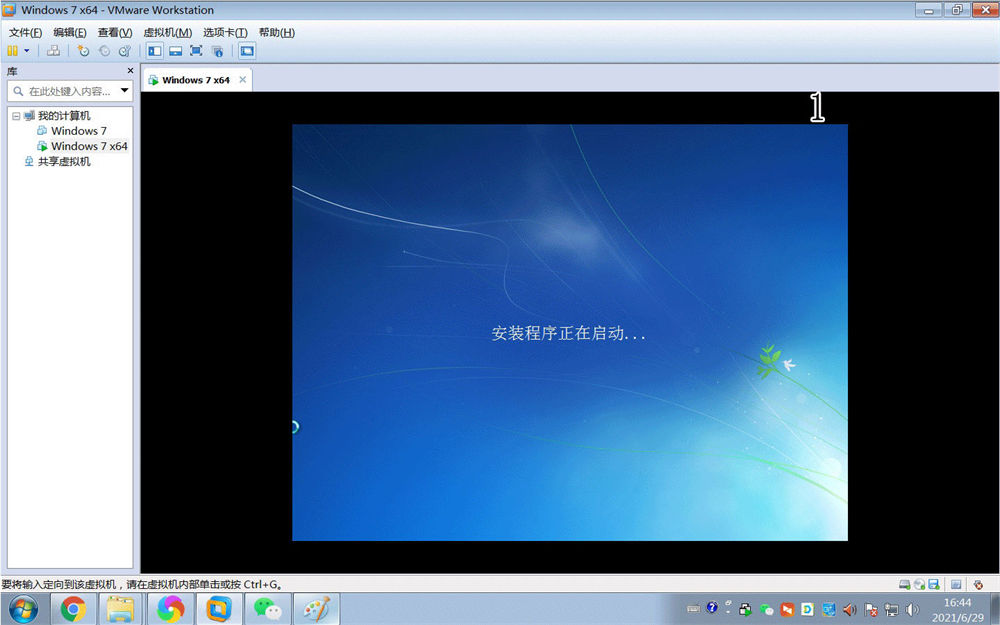The image size is (1000, 625).
Task: Open the network tray icon
Action: tap(892, 610)
